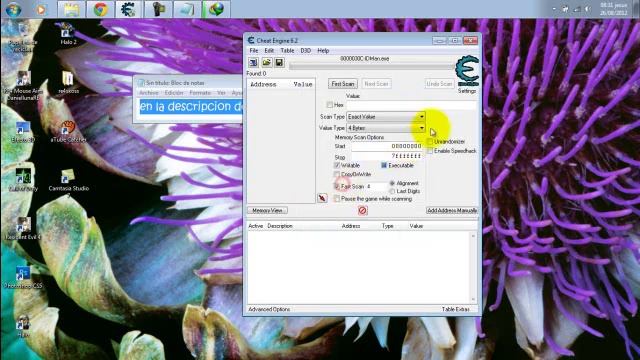Click the Address column header in results list
This screenshot has width=640, height=360.
[x=263, y=84]
